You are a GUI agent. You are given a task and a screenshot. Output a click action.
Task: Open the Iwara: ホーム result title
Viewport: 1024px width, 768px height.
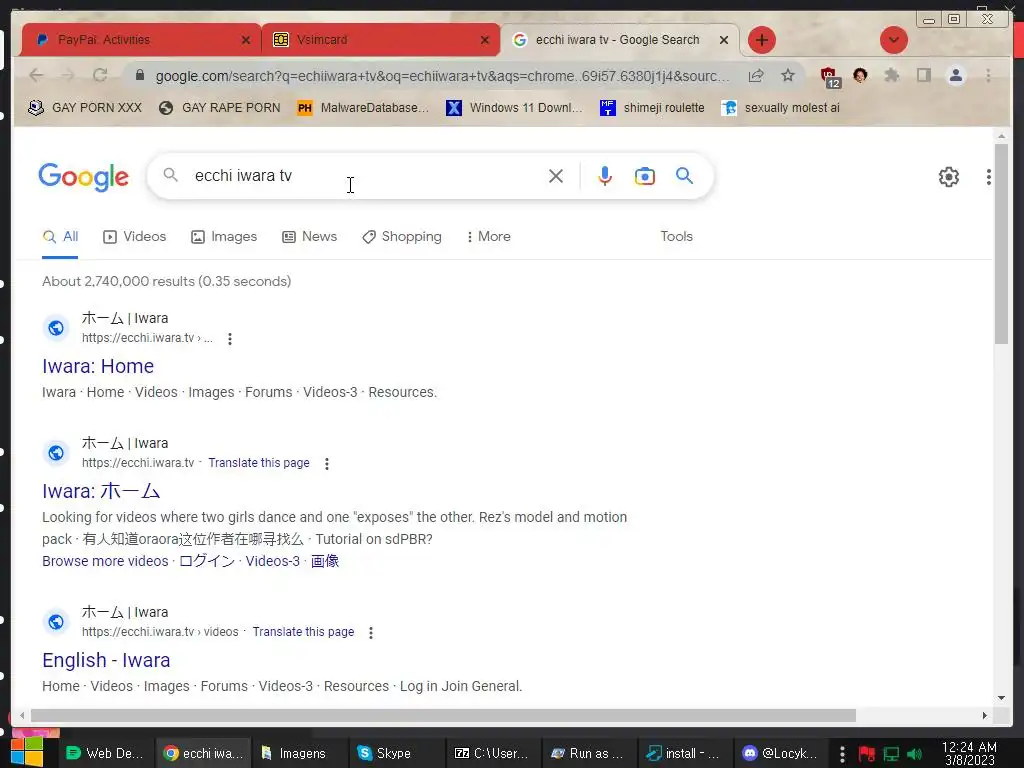tap(101, 491)
